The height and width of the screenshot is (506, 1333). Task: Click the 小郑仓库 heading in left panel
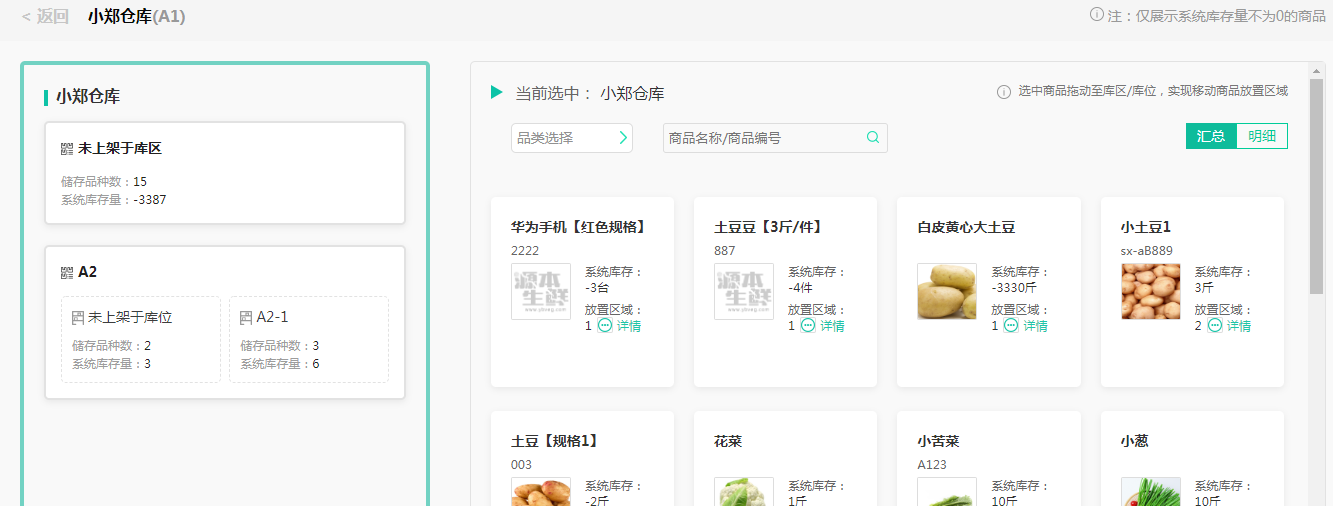point(88,97)
